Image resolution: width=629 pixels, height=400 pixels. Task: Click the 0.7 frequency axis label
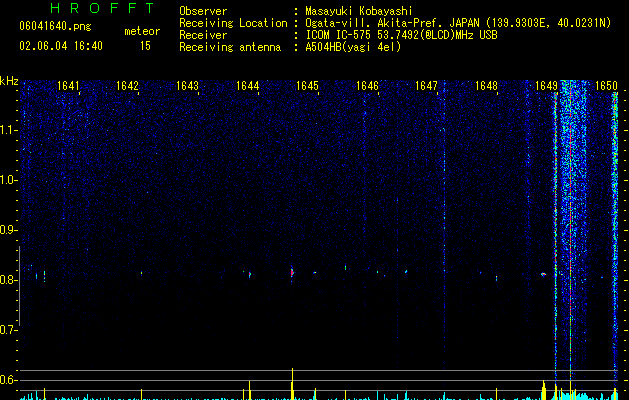click(8, 330)
